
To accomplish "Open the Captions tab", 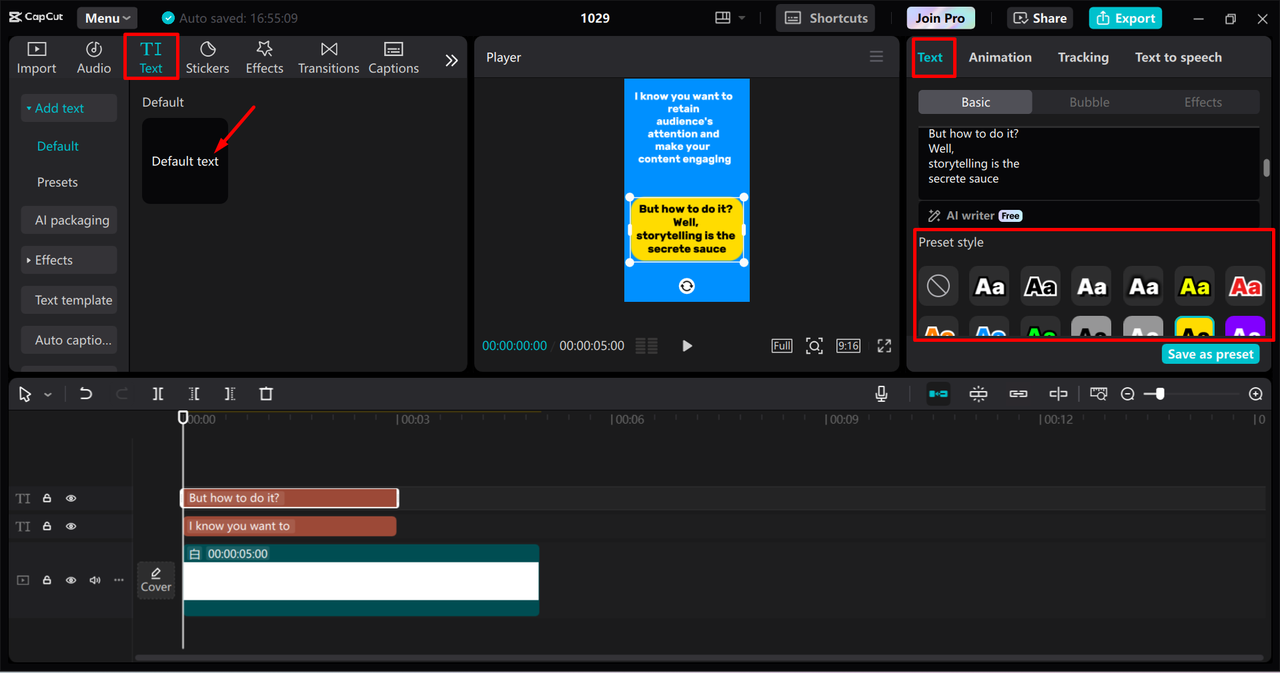I will click(393, 58).
